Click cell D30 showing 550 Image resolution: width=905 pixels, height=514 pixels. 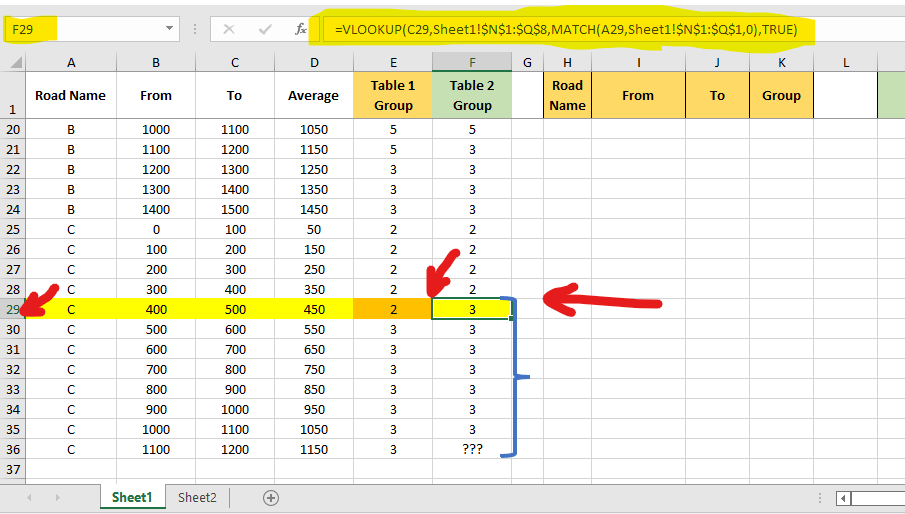[314, 329]
